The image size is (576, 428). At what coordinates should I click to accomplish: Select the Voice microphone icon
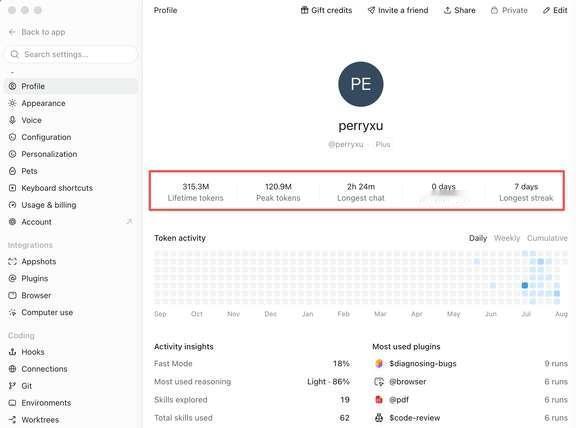(x=12, y=120)
